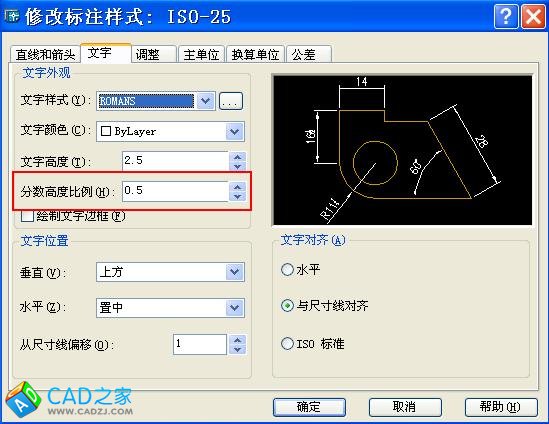
Task: Choose 与尺寸线对齐 radio option
Action: 287,306
